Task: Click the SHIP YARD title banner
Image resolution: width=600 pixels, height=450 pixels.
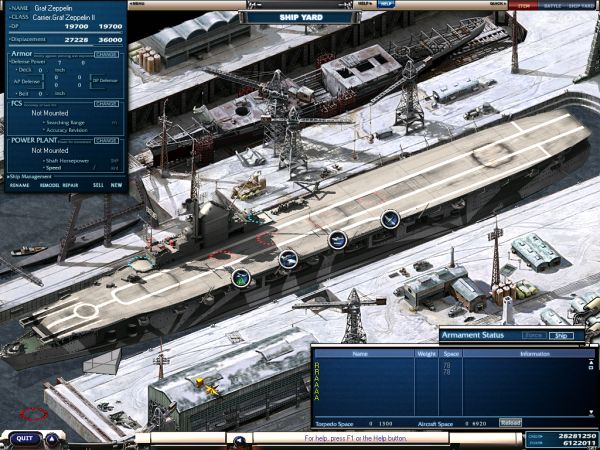Action: [301, 17]
